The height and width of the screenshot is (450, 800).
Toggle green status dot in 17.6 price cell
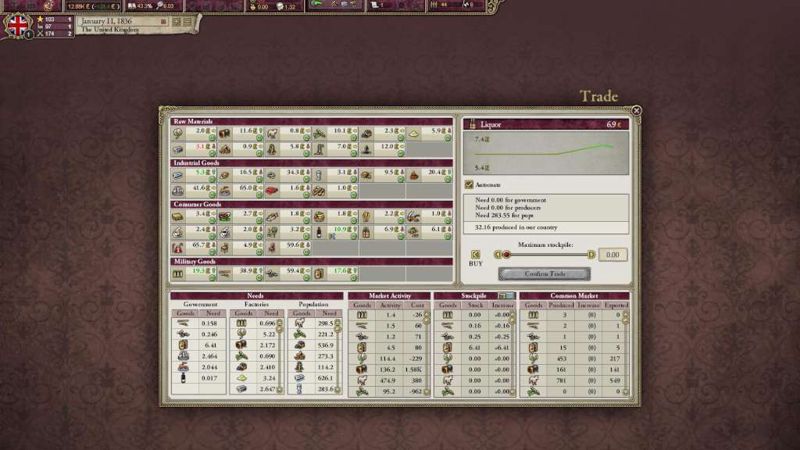(x=353, y=278)
